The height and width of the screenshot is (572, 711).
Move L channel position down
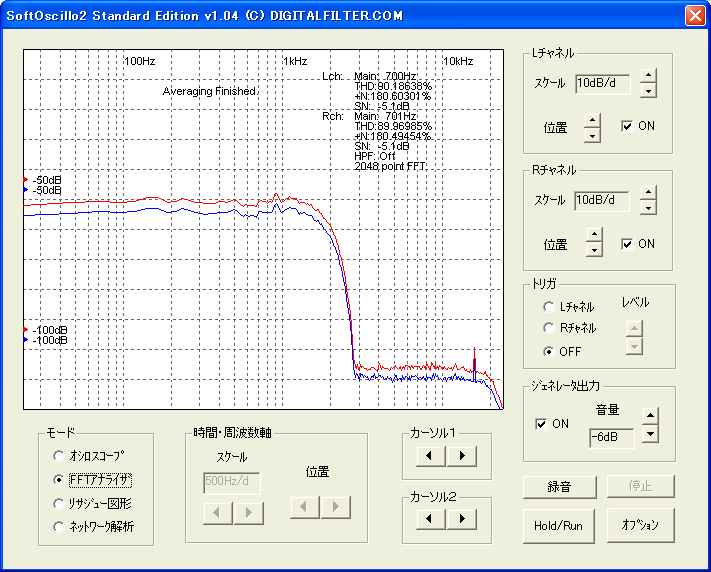click(x=592, y=135)
